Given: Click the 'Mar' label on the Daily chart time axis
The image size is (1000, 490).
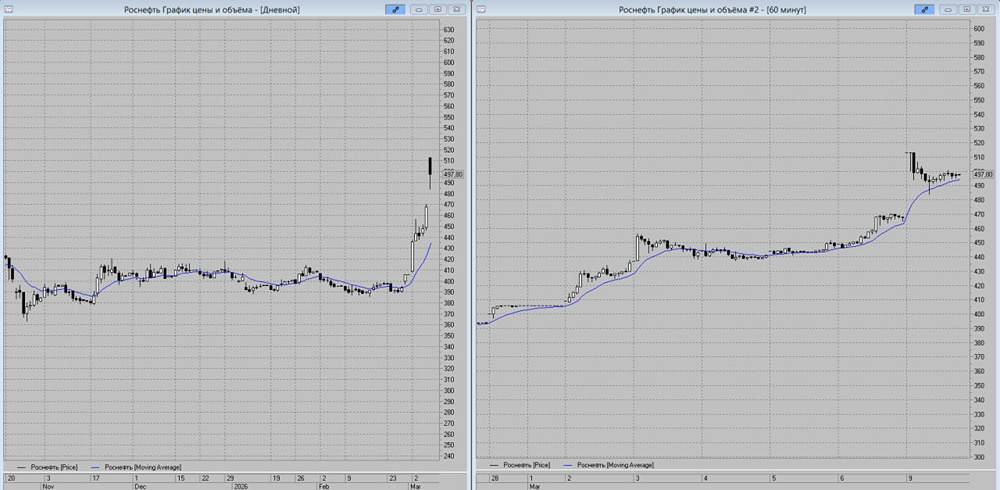Looking at the screenshot, I should click(x=415, y=486).
